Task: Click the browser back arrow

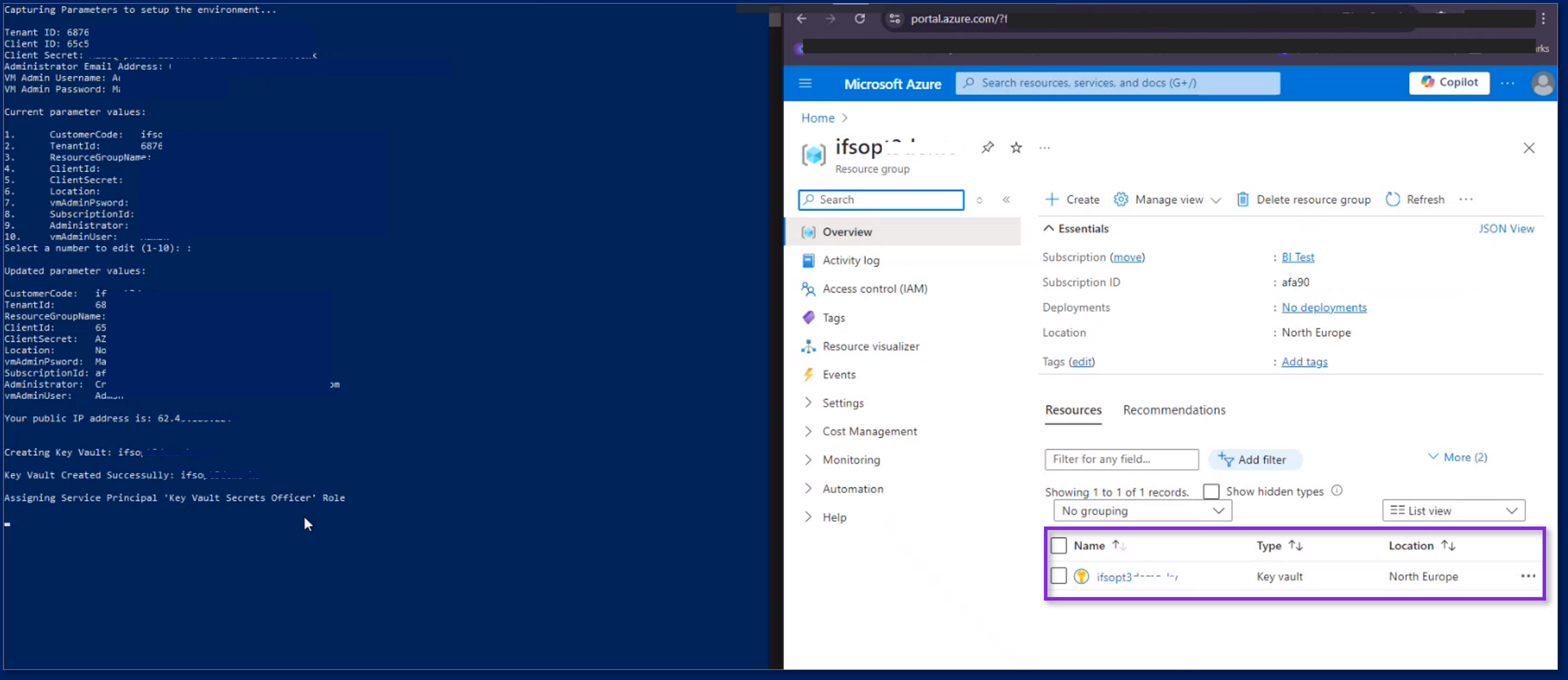Action: [802, 19]
